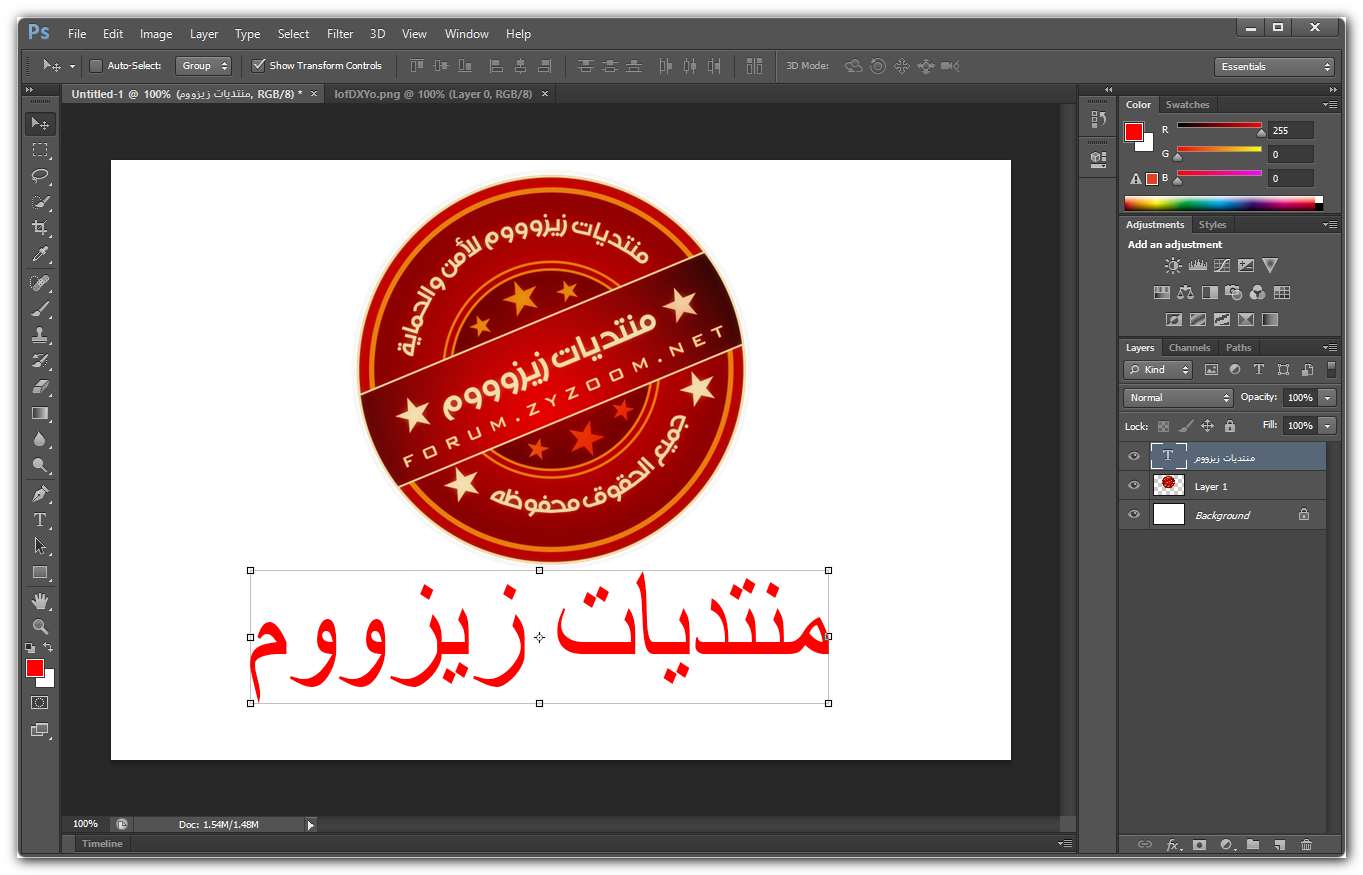Delete layer using trash icon
The height and width of the screenshot is (875, 1363).
[1306, 845]
